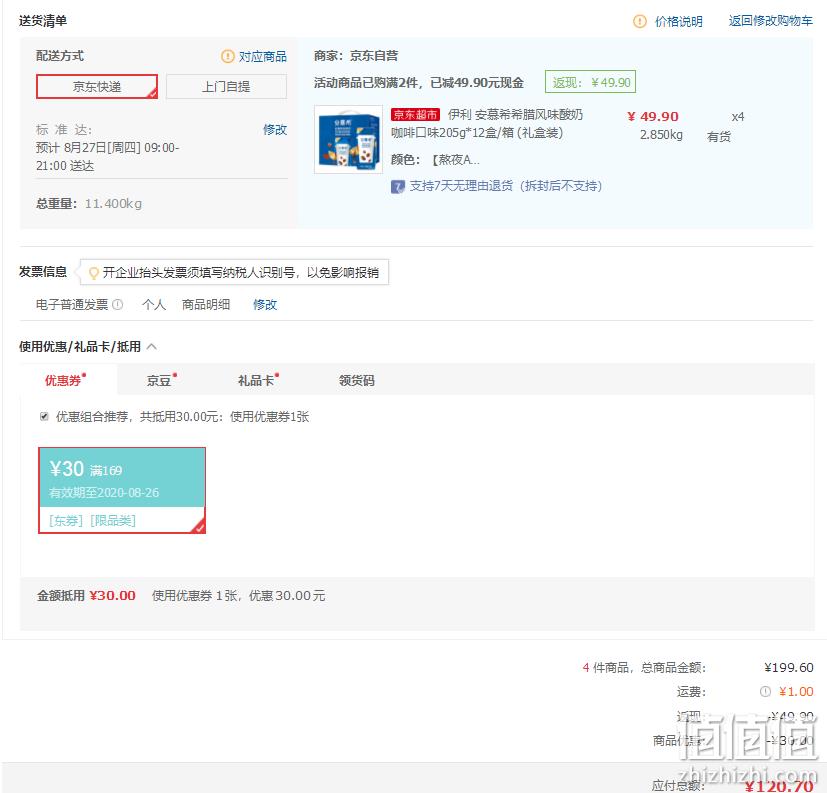827x793 pixels.
Task: Click the 电子普通发票 invoice type text
Action: click(72, 305)
